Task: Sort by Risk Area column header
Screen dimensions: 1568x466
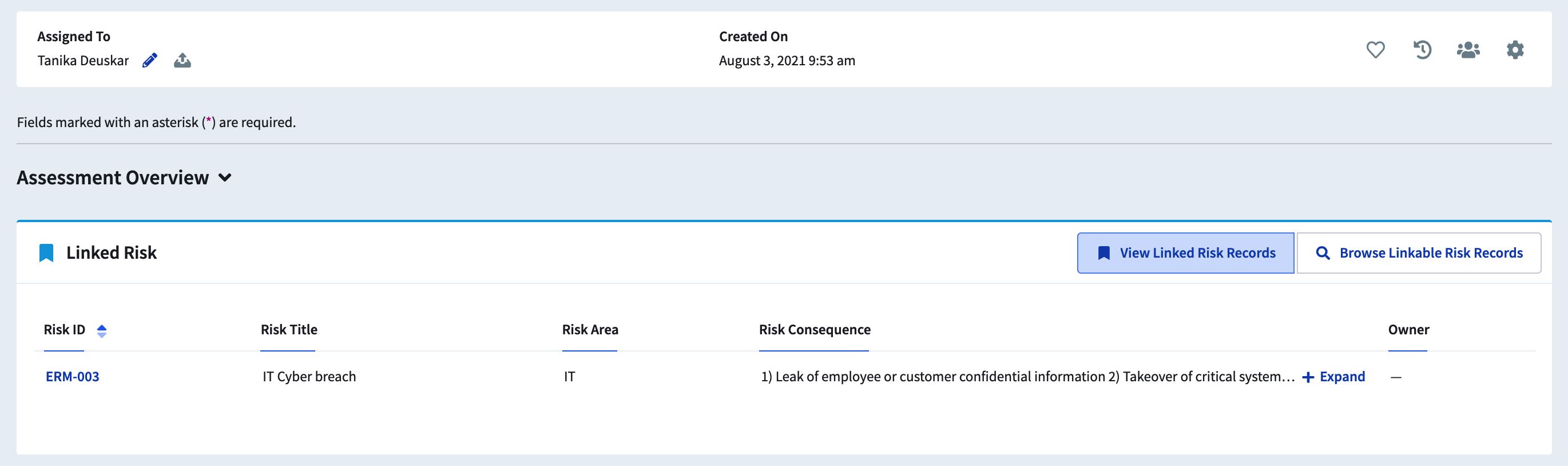Action: (590, 330)
